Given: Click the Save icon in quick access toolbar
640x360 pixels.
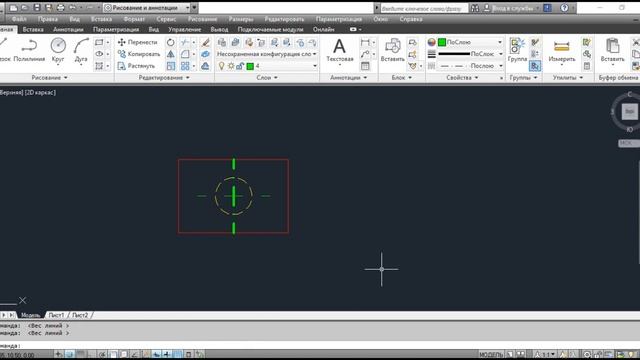Looking at the screenshot, I should pyautogui.click(x=37, y=8).
